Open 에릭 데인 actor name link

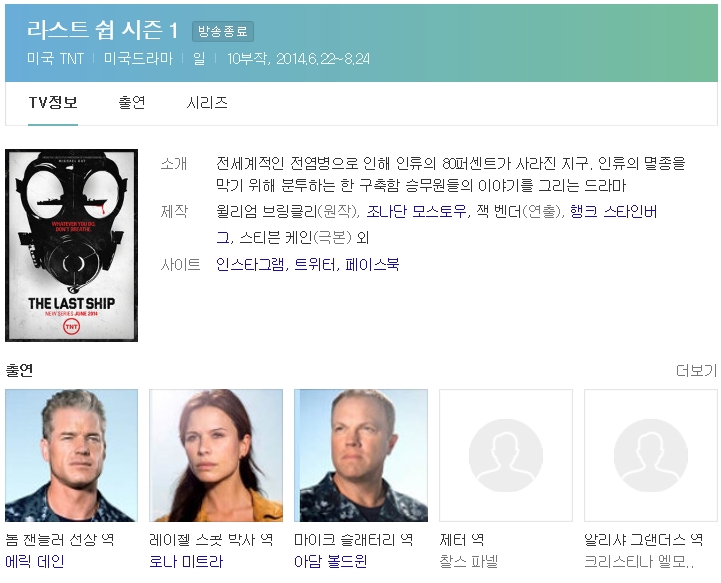pos(34,561)
